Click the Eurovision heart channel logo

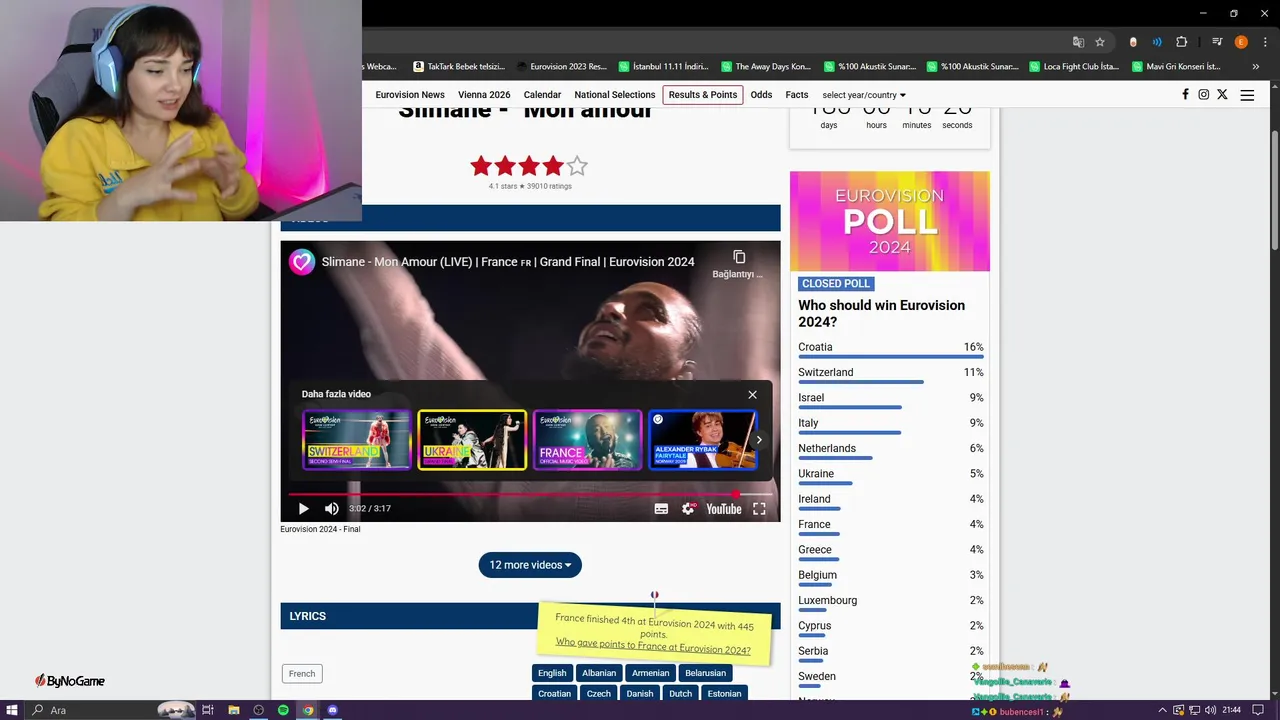coord(302,262)
